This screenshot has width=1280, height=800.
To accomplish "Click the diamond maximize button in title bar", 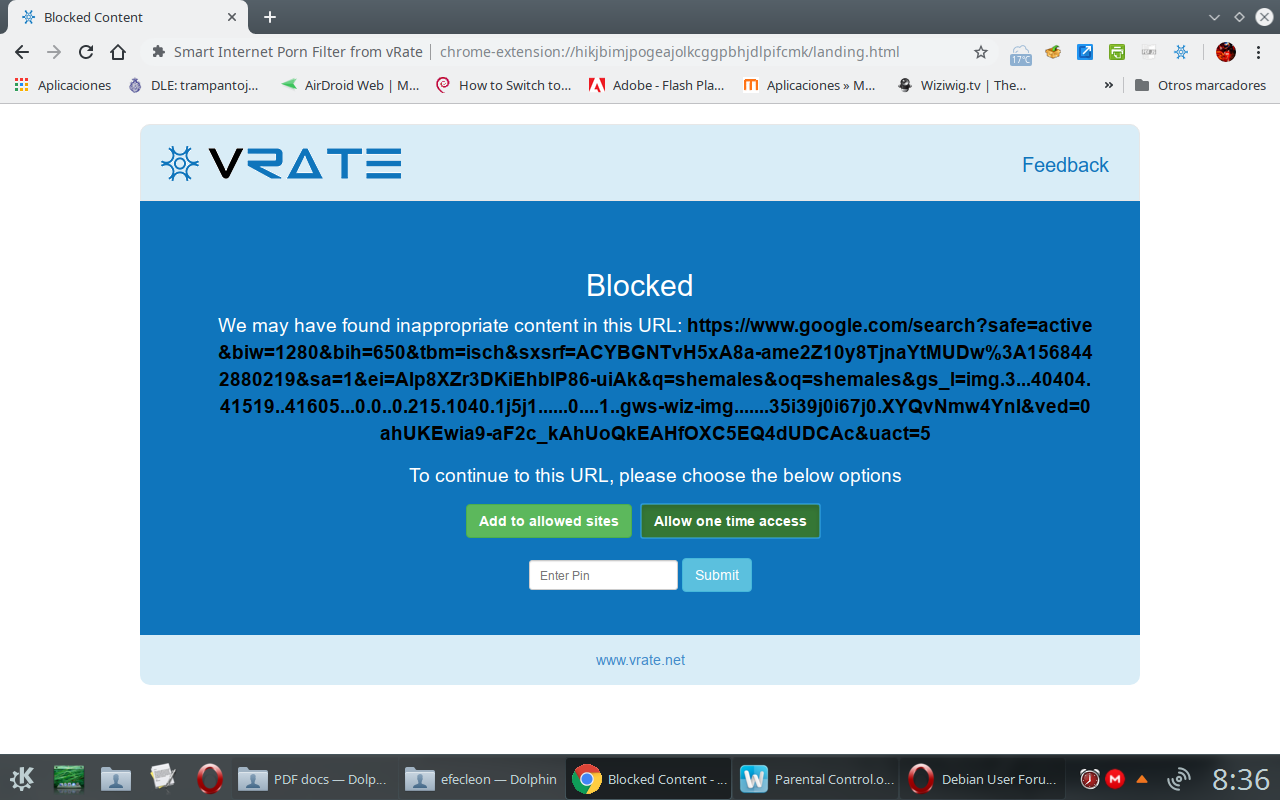I will click(x=1239, y=17).
